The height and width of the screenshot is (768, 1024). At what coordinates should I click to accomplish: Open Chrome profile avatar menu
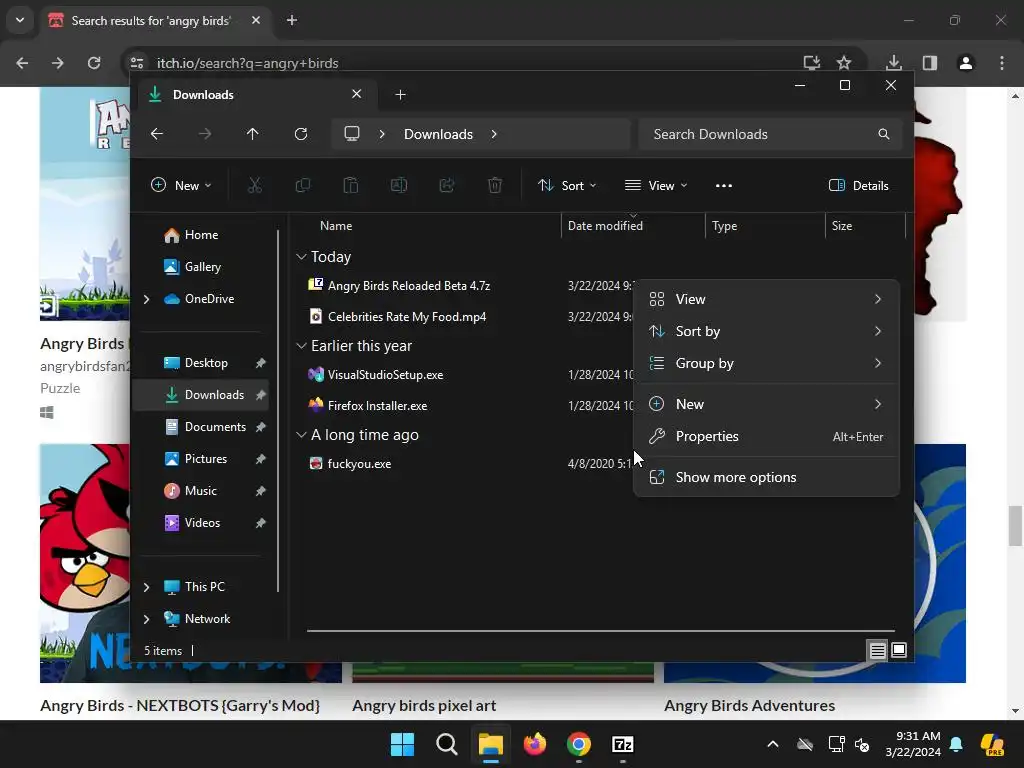[x=966, y=63]
